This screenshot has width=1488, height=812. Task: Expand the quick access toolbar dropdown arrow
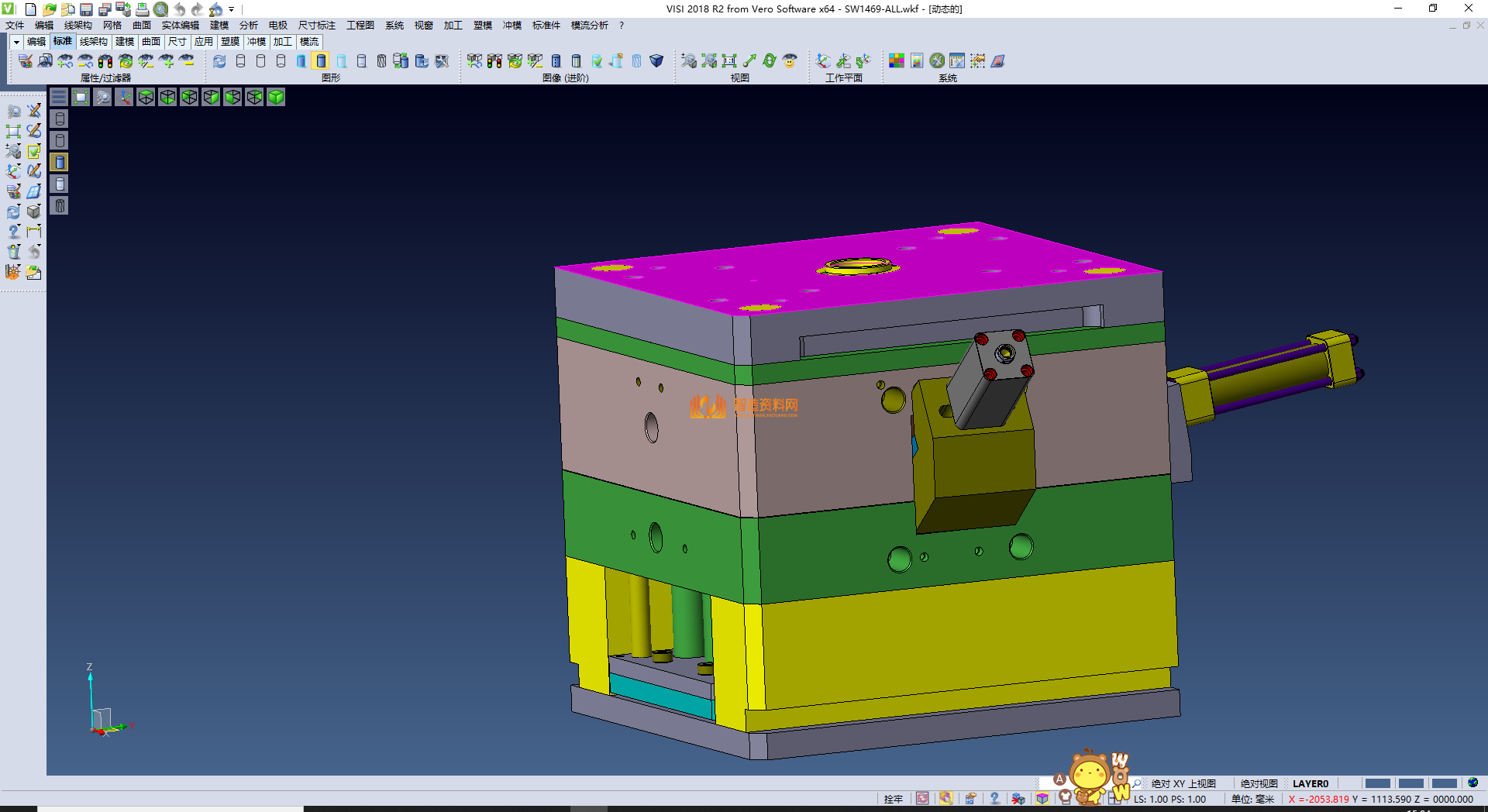point(231,9)
